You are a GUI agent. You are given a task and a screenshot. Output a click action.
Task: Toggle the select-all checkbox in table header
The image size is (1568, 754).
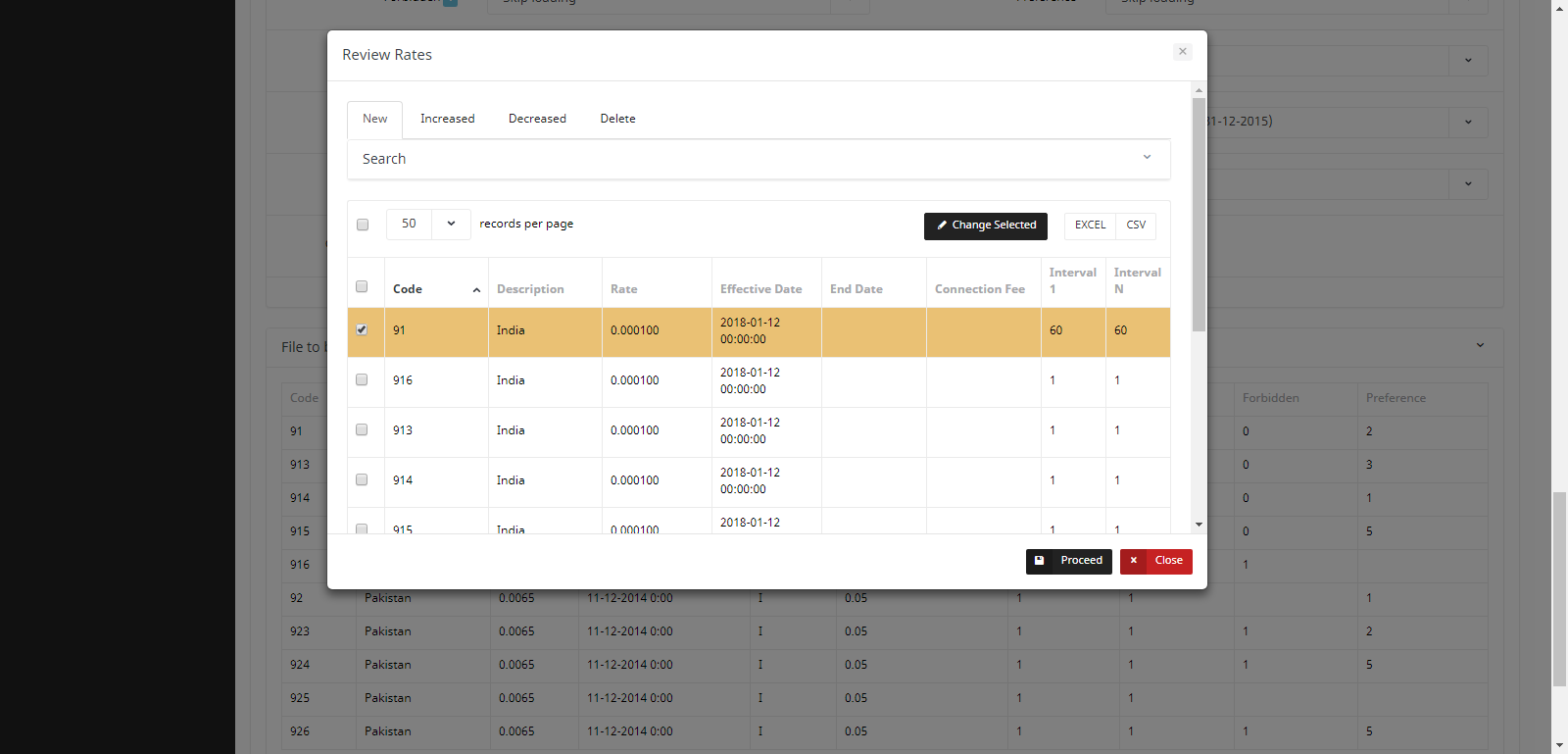(x=362, y=286)
